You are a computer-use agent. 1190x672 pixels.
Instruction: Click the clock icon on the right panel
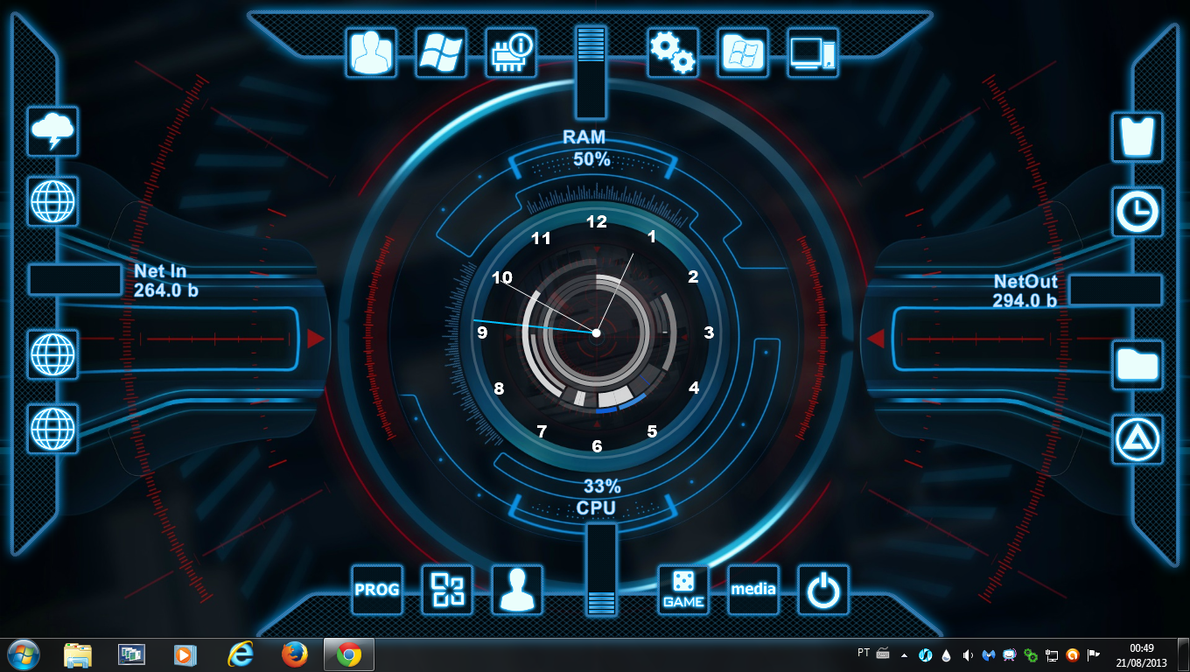1138,212
